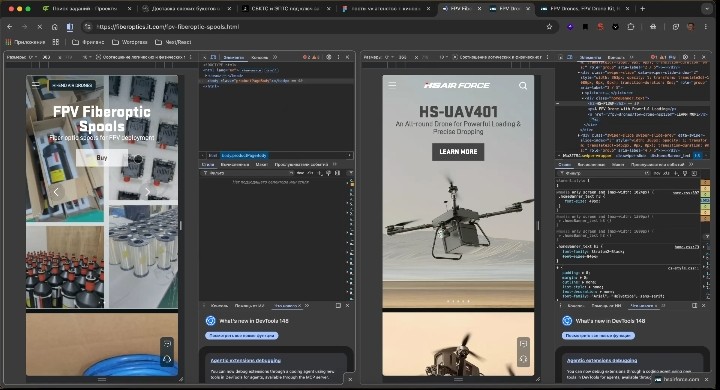
Task: Open the Chrome three-dot menu
Action: [x=706, y=27]
